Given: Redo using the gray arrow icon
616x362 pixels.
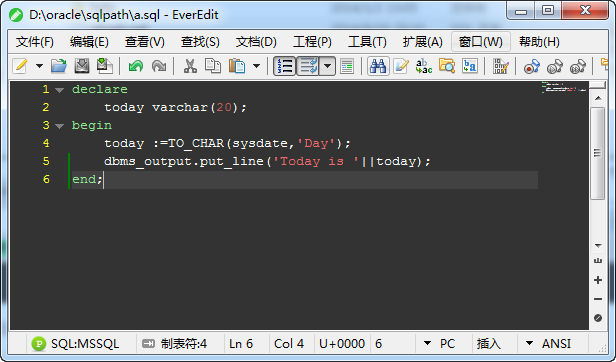Looking at the screenshot, I should coord(159,66).
